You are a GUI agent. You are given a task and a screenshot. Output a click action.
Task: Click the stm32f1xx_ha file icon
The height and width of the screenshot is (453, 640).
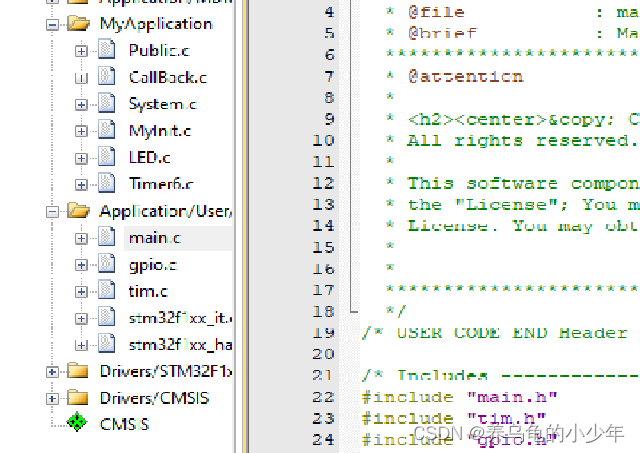pos(107,344)
